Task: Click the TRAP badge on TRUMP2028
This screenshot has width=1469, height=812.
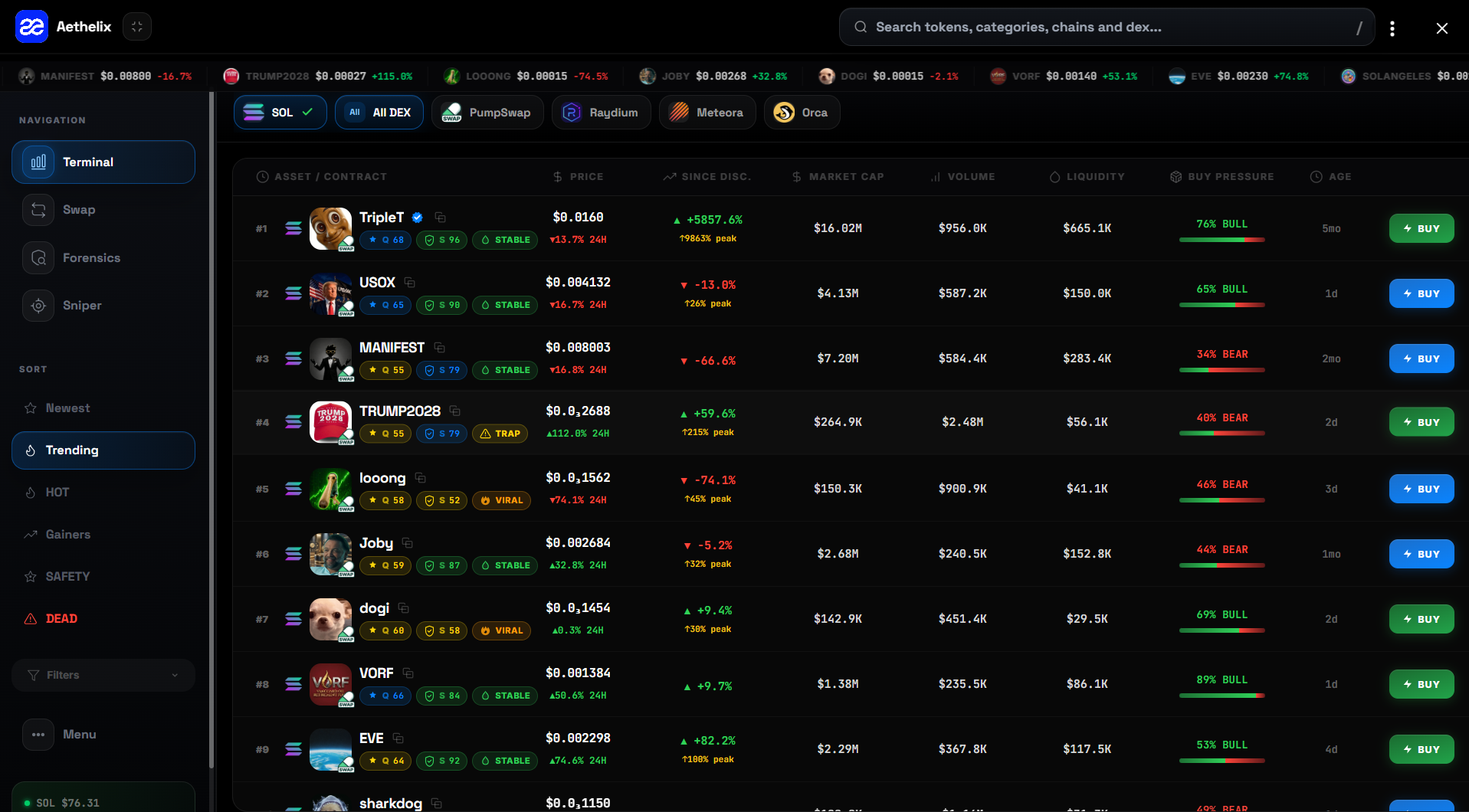Action: point(500,434)
